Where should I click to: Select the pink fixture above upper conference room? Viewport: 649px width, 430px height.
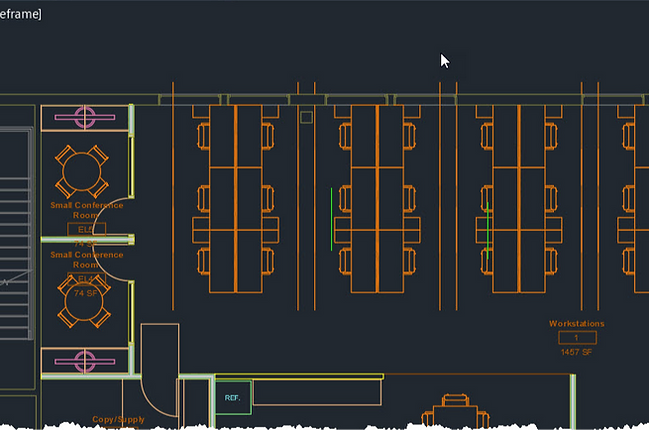click(85, 117)
